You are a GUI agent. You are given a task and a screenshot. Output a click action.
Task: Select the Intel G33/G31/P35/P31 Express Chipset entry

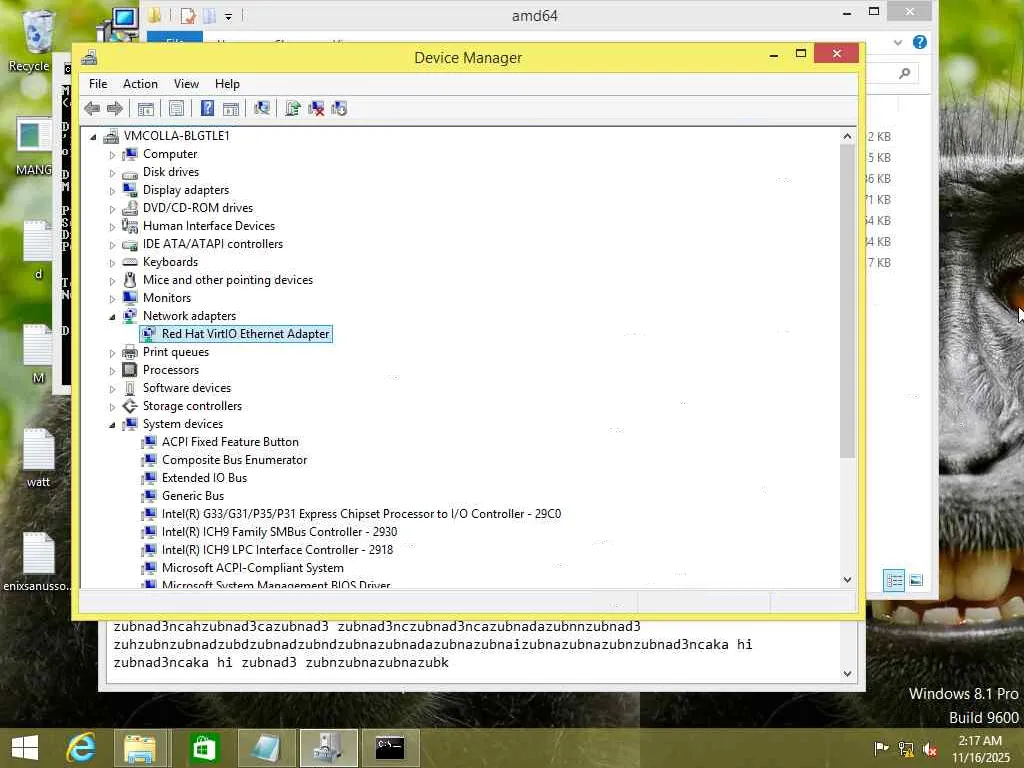click(x=361, y=513)
